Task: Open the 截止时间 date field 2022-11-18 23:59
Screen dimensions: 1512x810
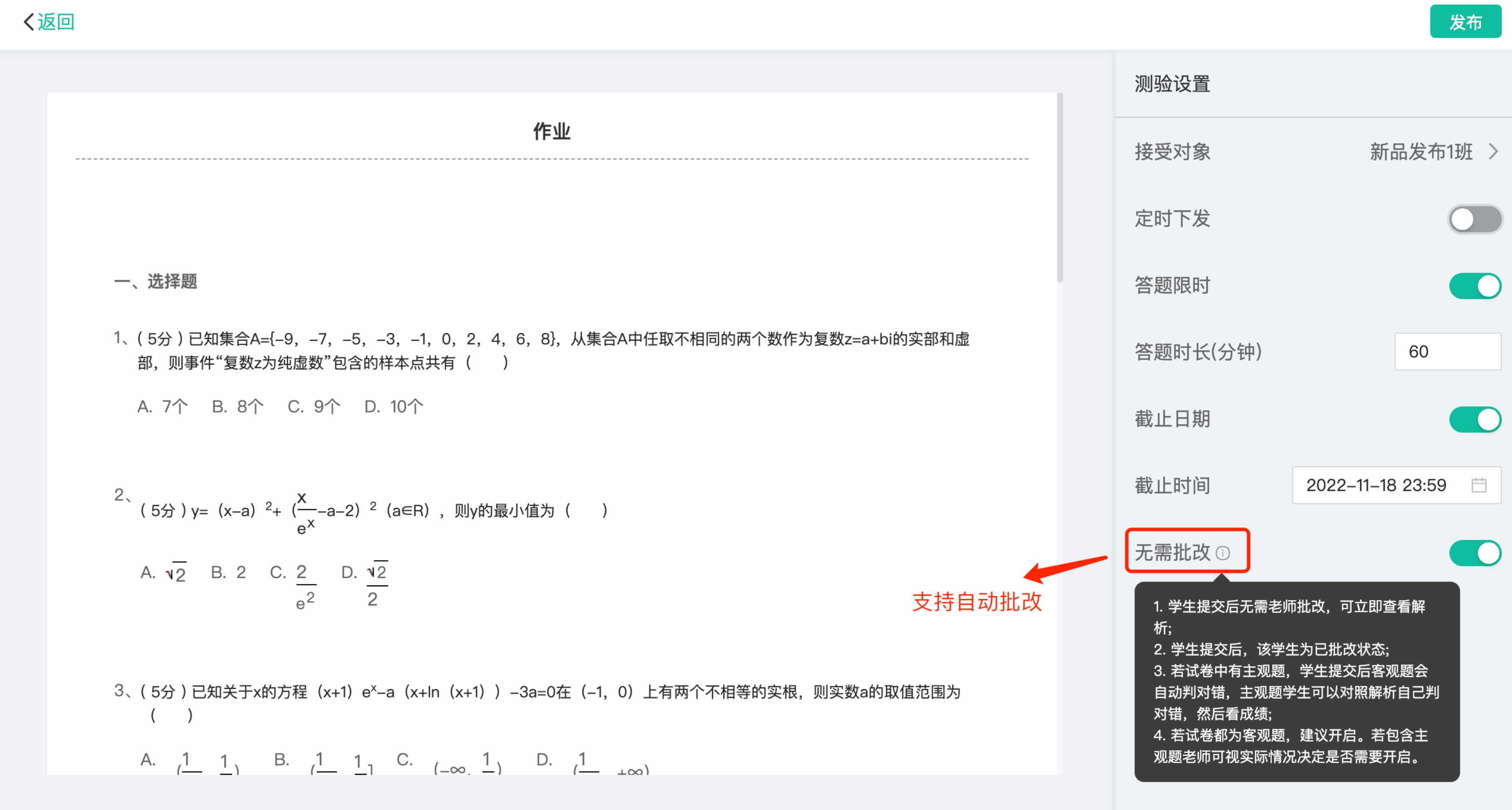Action: tap(1396, 485)
